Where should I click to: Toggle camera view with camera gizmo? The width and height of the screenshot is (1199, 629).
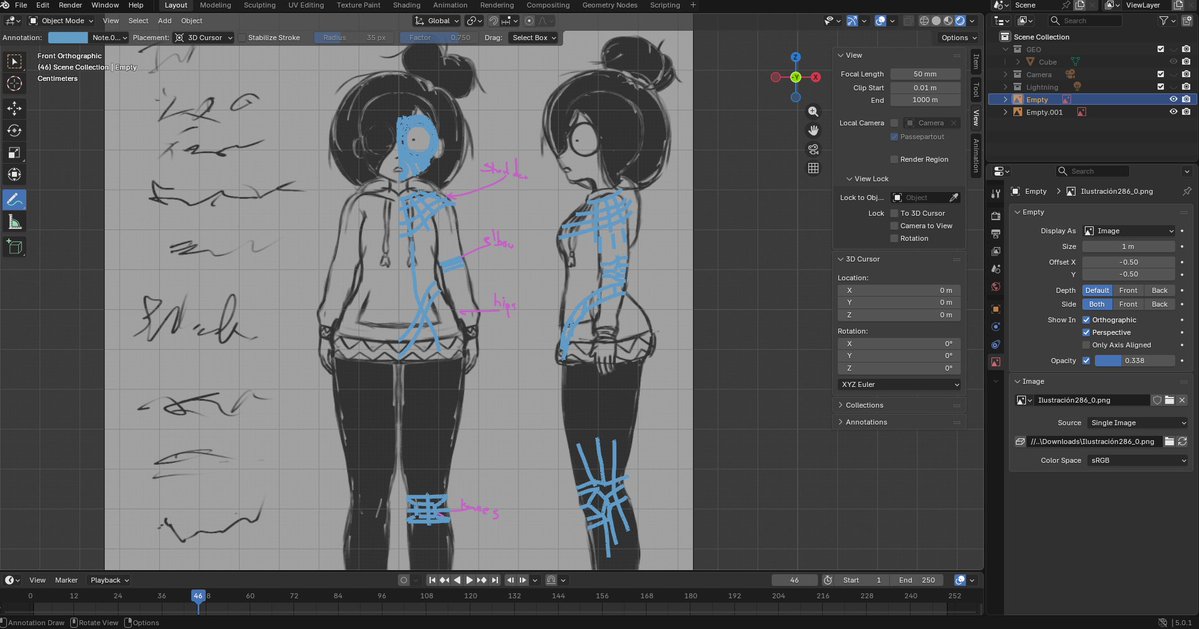click(x=813, y=149)
